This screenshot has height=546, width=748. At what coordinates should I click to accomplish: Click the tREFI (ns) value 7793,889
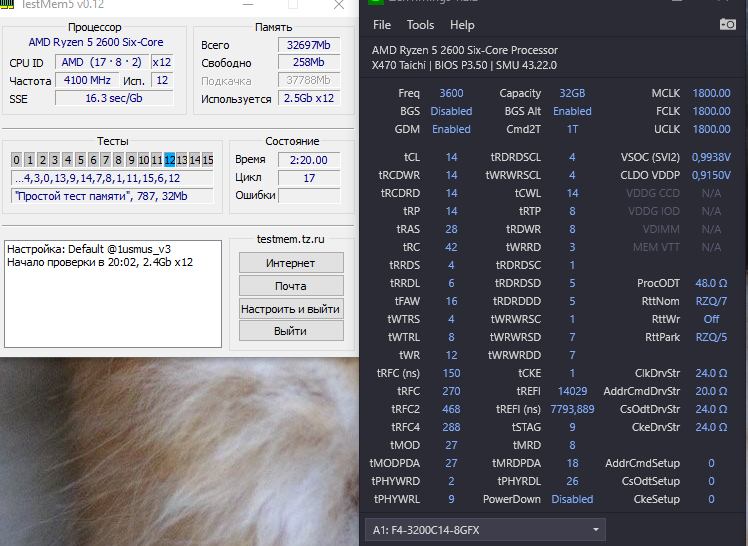pyautogui.click(x=572, y=409)
